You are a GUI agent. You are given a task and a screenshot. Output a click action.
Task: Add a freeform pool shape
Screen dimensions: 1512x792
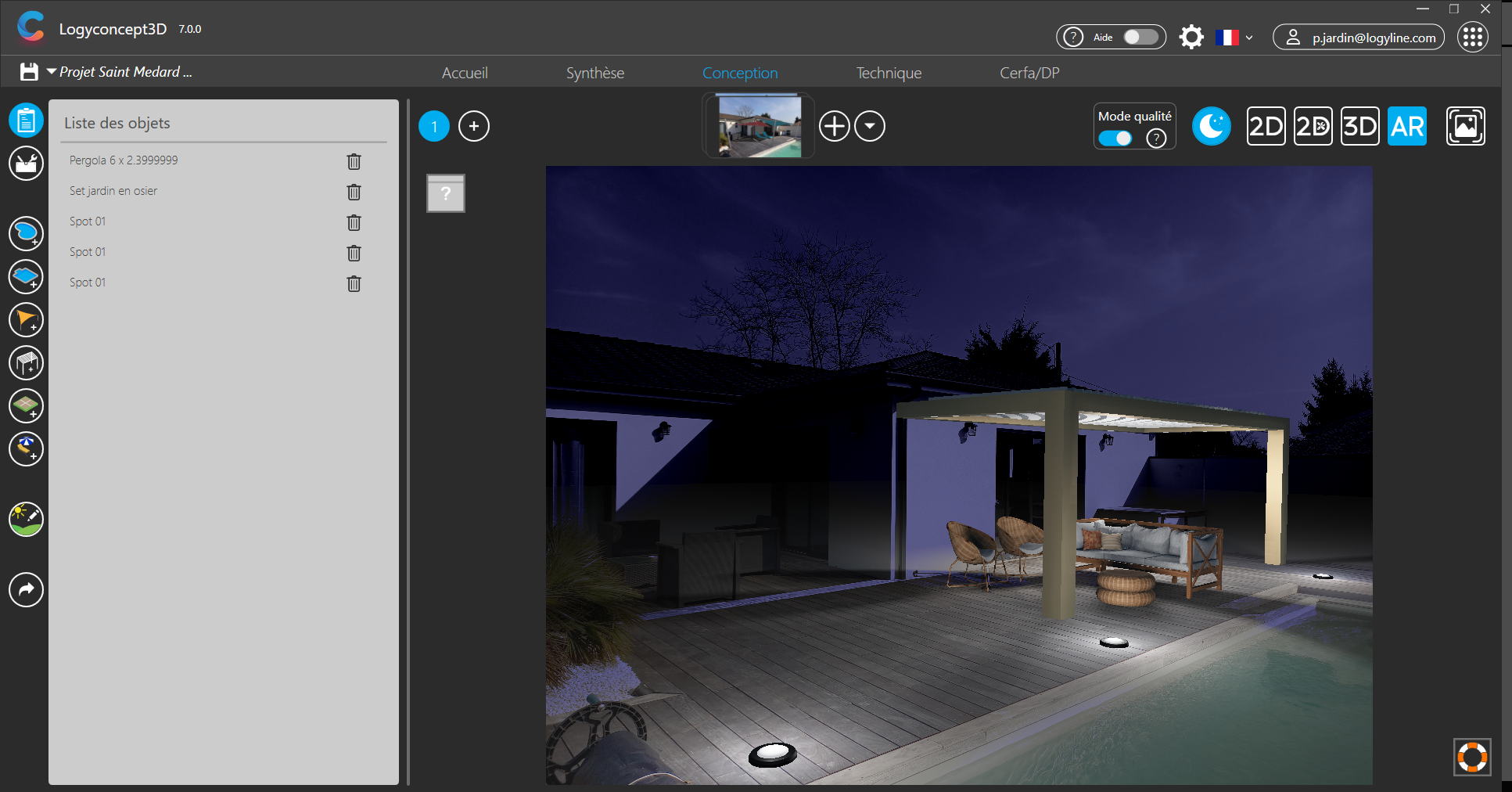click(x=26, y=233)
